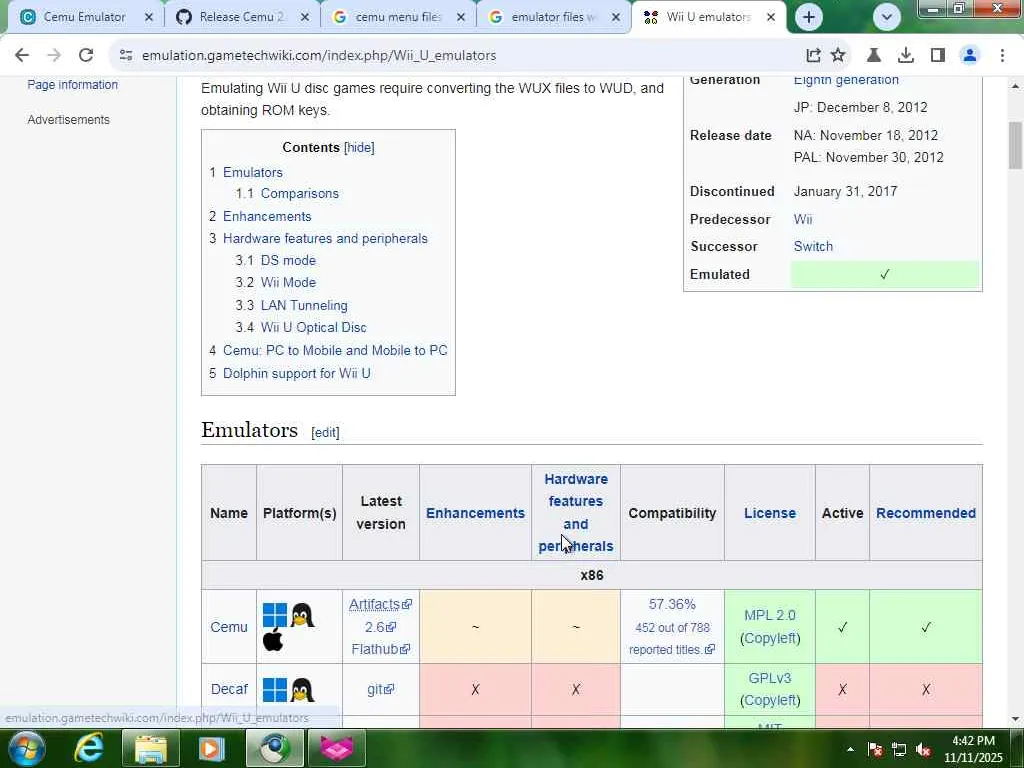Open the Page information sidebar link
The width and height of the screenshot is (1024, 768).
point(72,85)
